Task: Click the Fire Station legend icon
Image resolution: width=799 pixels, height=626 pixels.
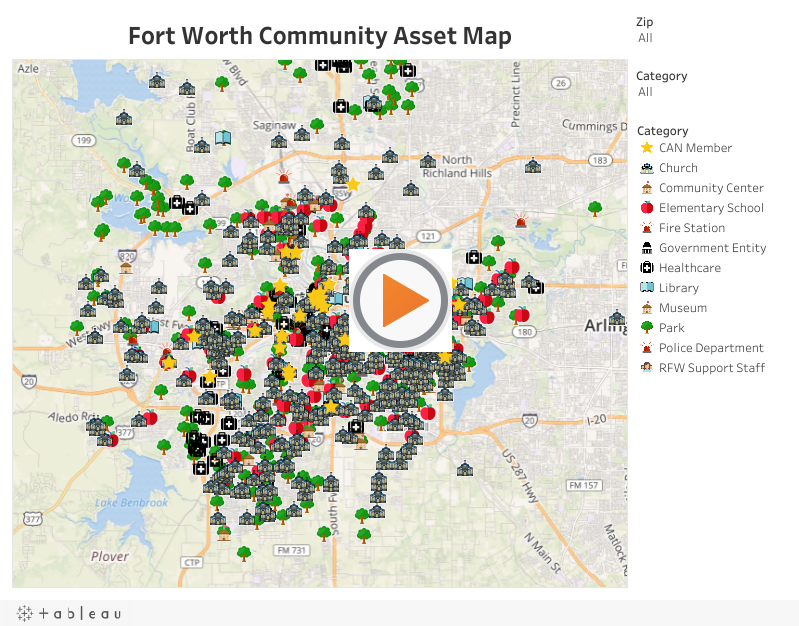Action: tap(647, 228)
